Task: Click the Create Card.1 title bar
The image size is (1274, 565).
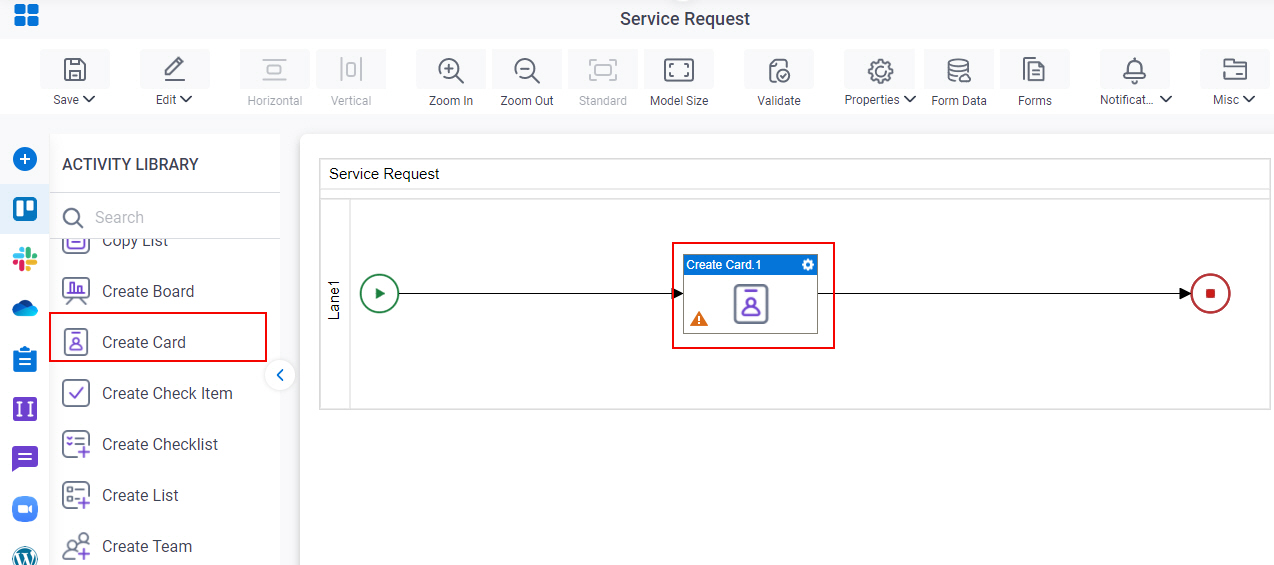Action: (x=750, y=265)
